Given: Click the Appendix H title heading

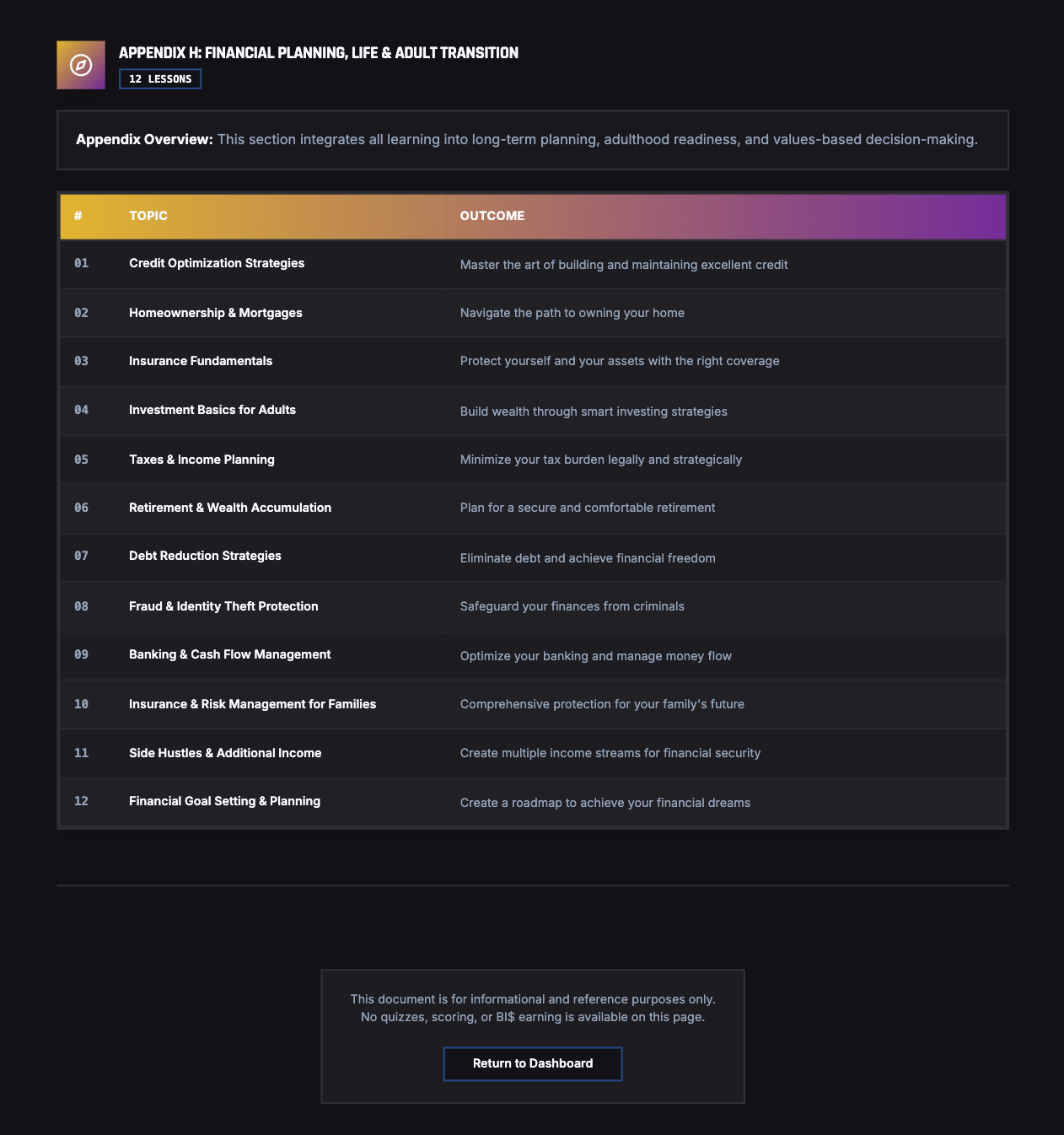Looking at the screenshot, I should (319, 53).
